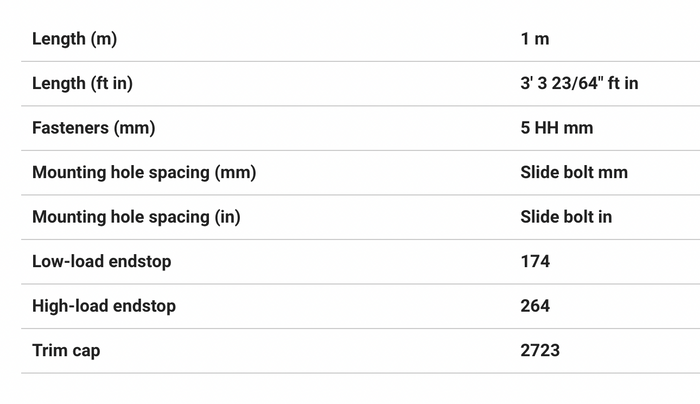Viewport: 700px width, 404px height.
Task: Click the Length (m) label
Action: click(x=75, y=39)
